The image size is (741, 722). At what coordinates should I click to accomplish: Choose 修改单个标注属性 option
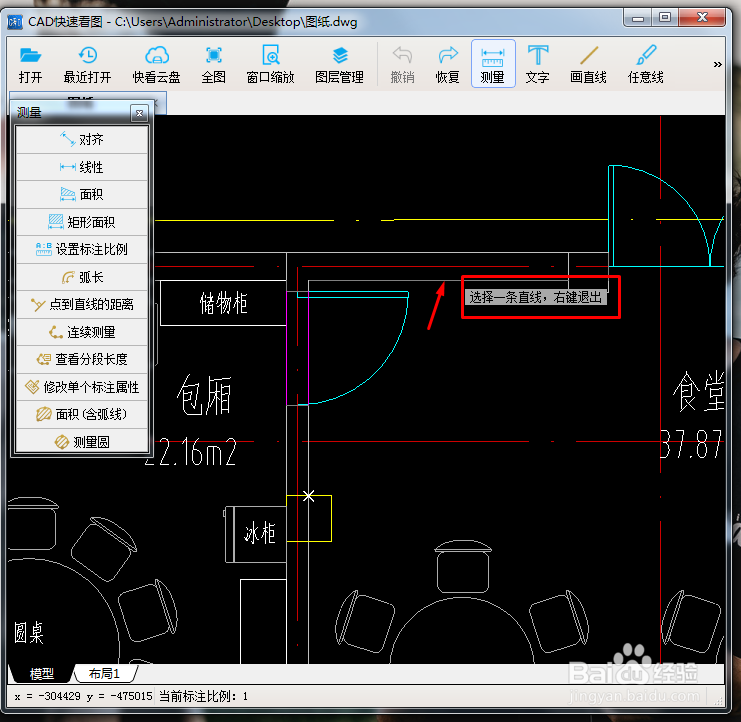point(82,387)
